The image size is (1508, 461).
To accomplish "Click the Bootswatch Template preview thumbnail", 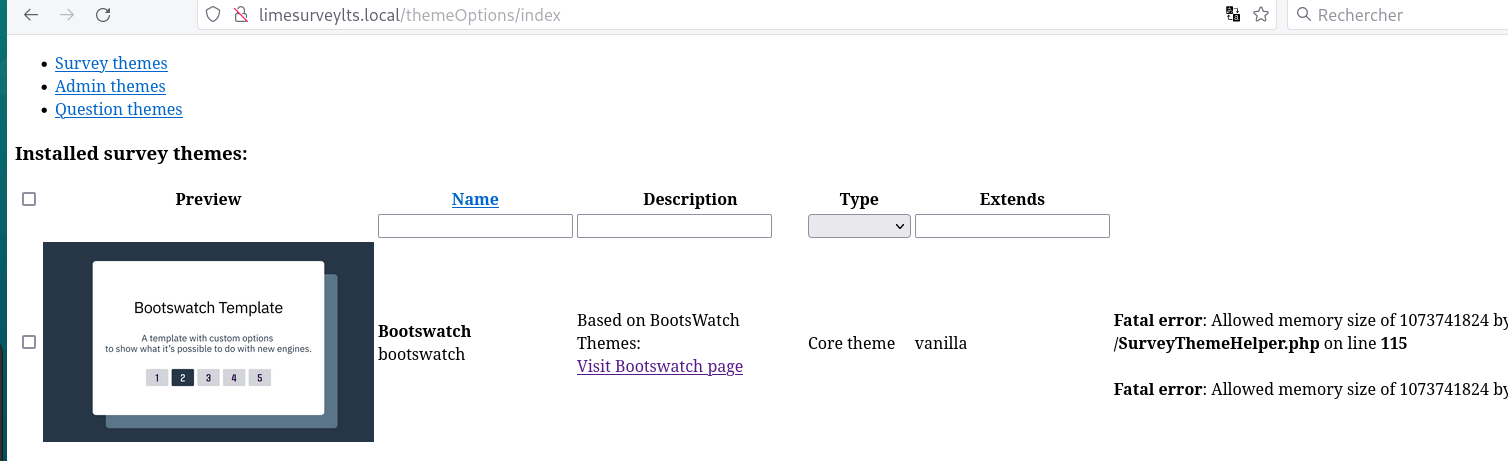I will pos(208,341).
